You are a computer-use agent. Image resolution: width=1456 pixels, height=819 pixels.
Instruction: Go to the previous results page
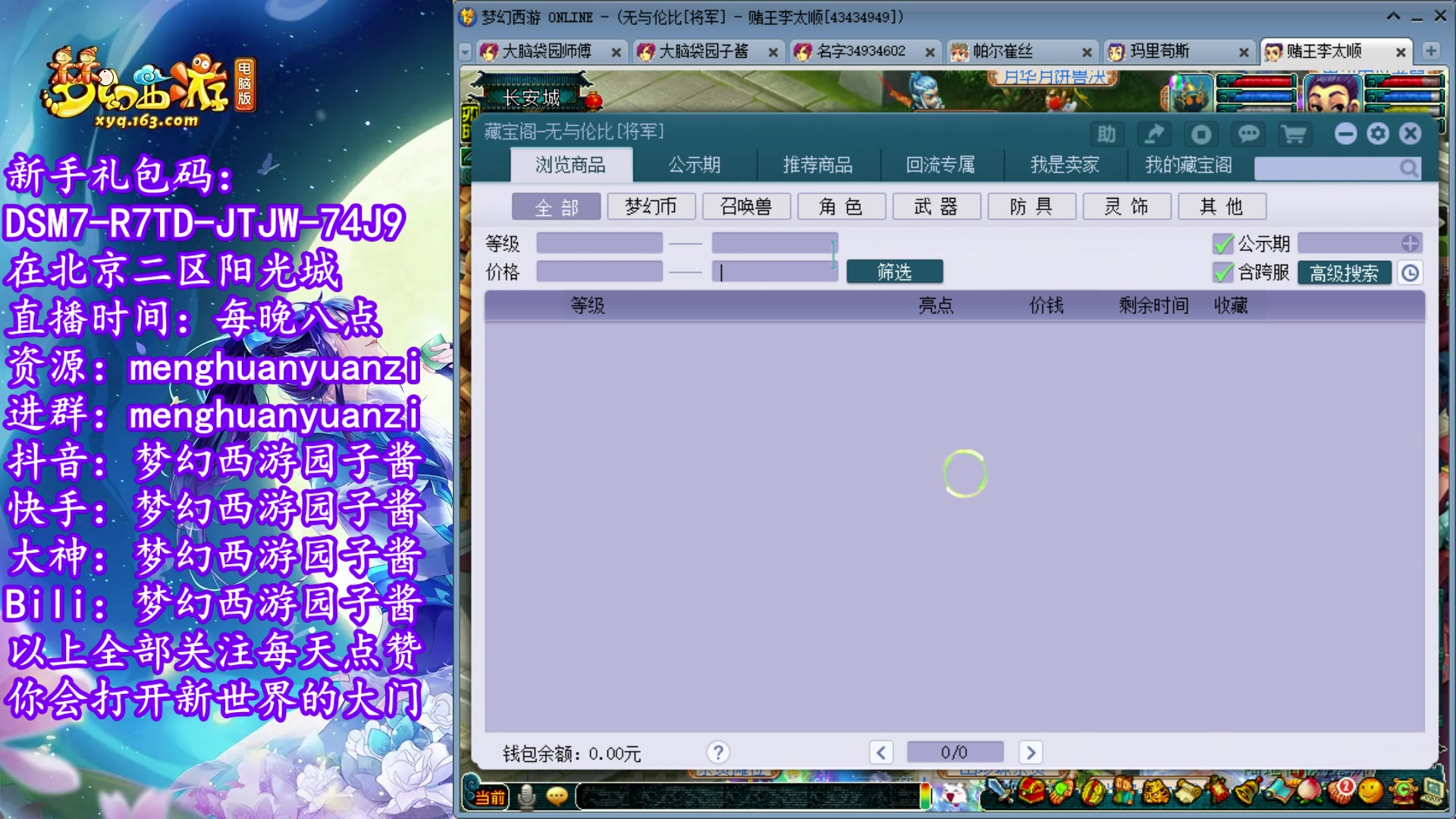(880, 752)
